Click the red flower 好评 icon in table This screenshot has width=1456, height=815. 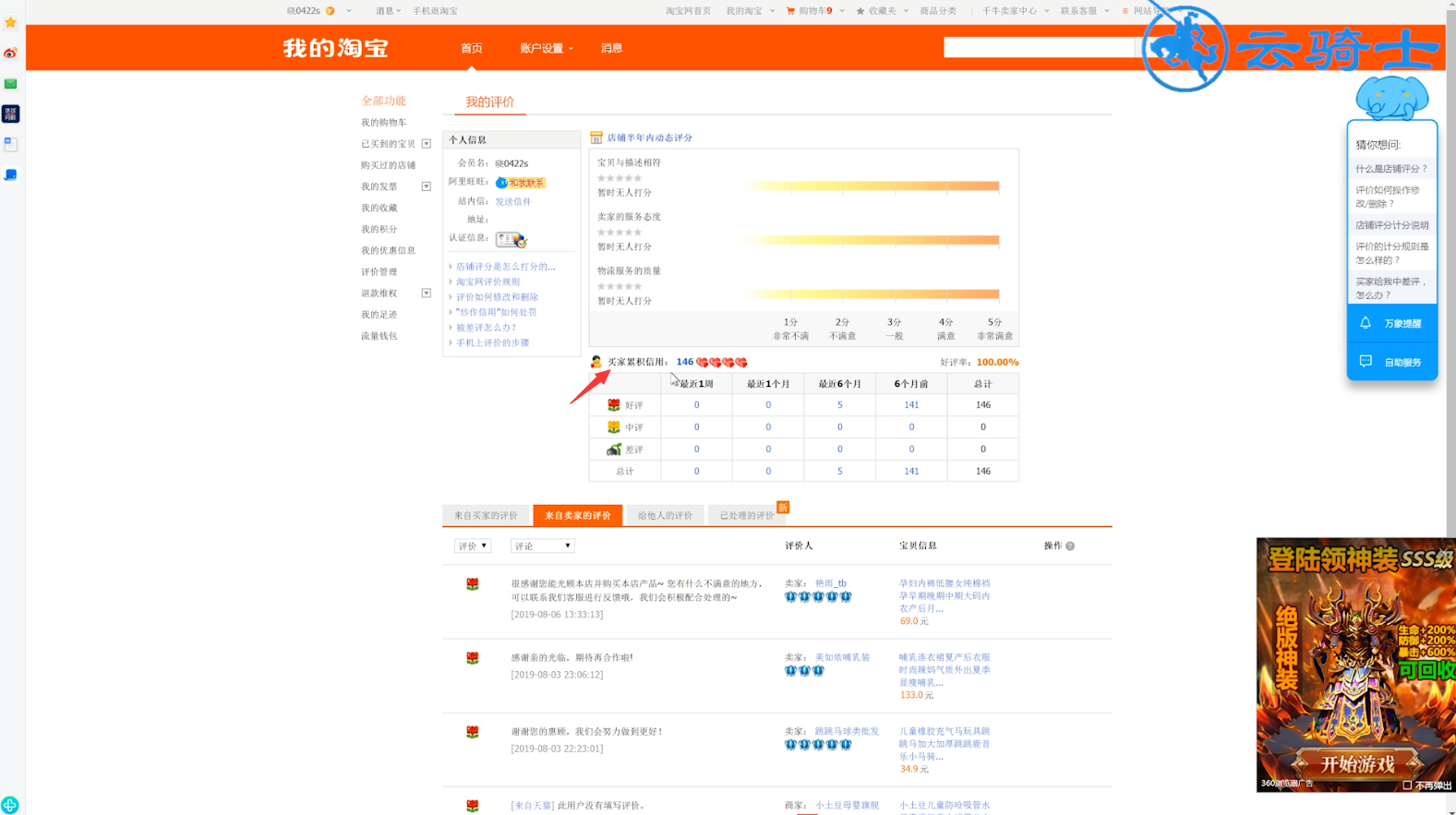point(614,405)
